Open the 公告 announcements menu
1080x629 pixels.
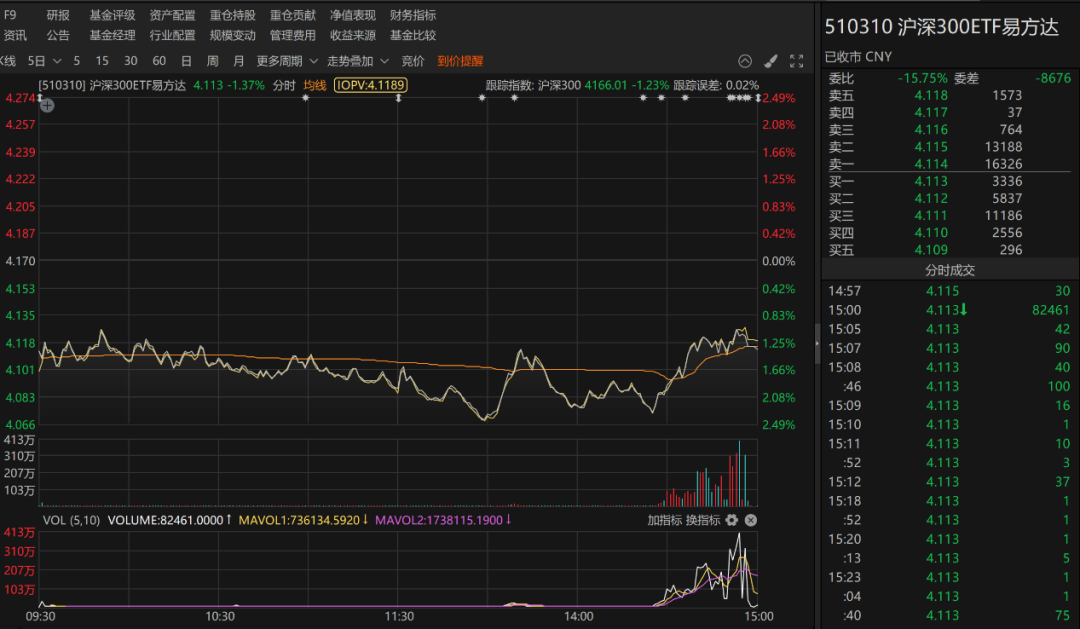[x=58, y=35]
